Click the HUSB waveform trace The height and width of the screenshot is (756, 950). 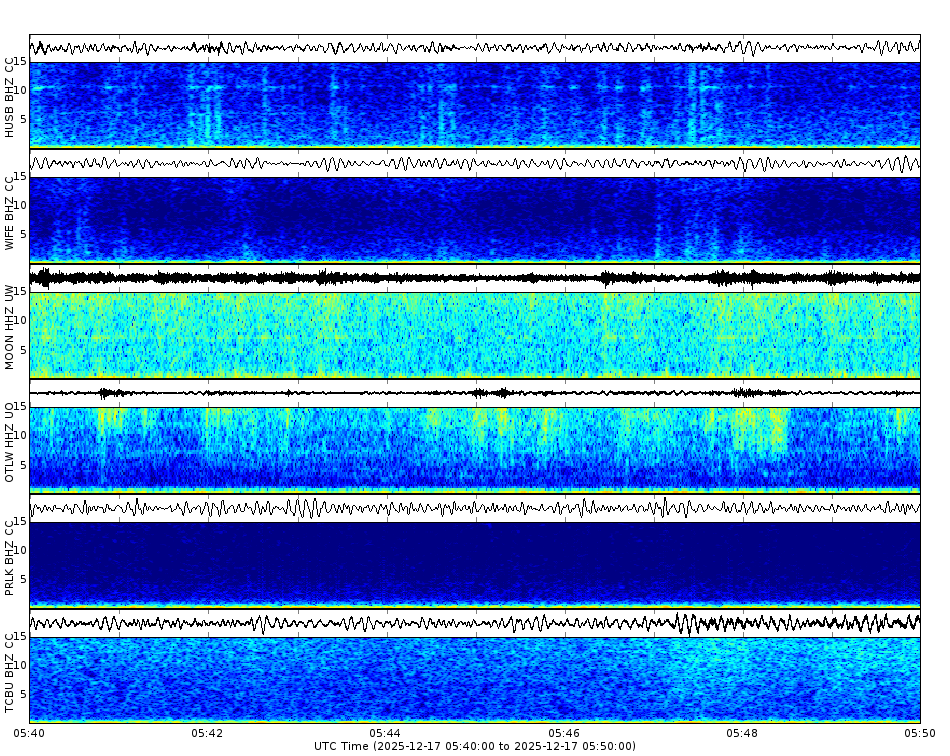pos(475,45)
